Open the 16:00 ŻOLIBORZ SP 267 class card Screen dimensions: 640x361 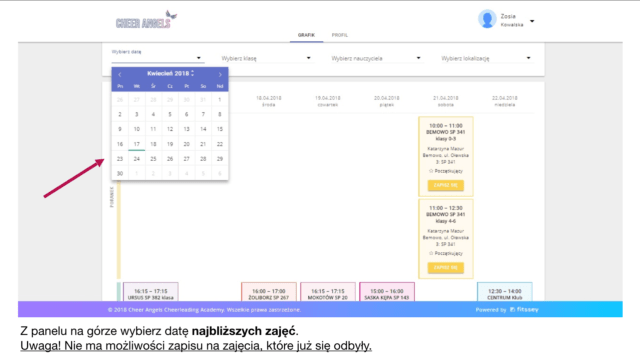(269, 292)
